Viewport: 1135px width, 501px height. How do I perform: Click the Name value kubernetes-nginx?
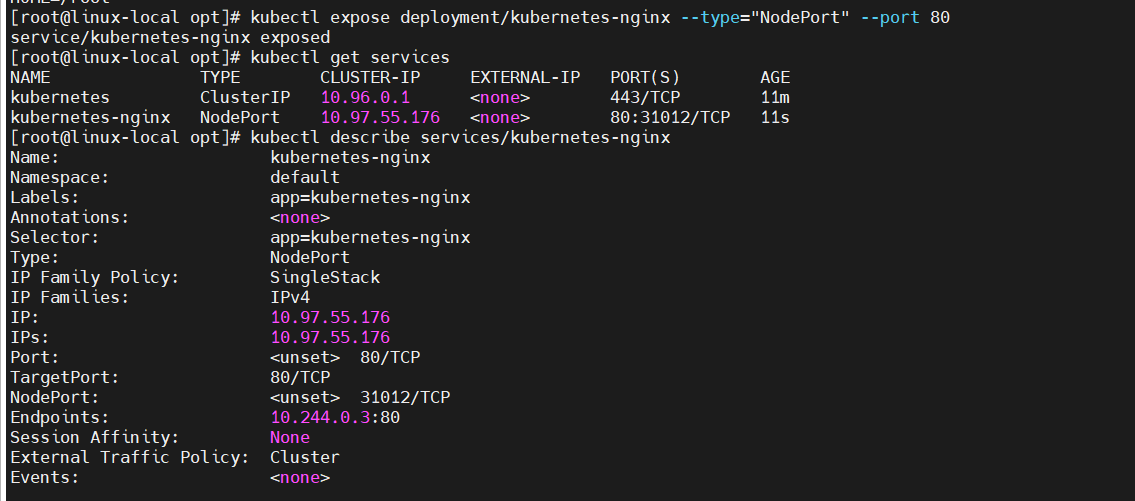coord(350,157)
